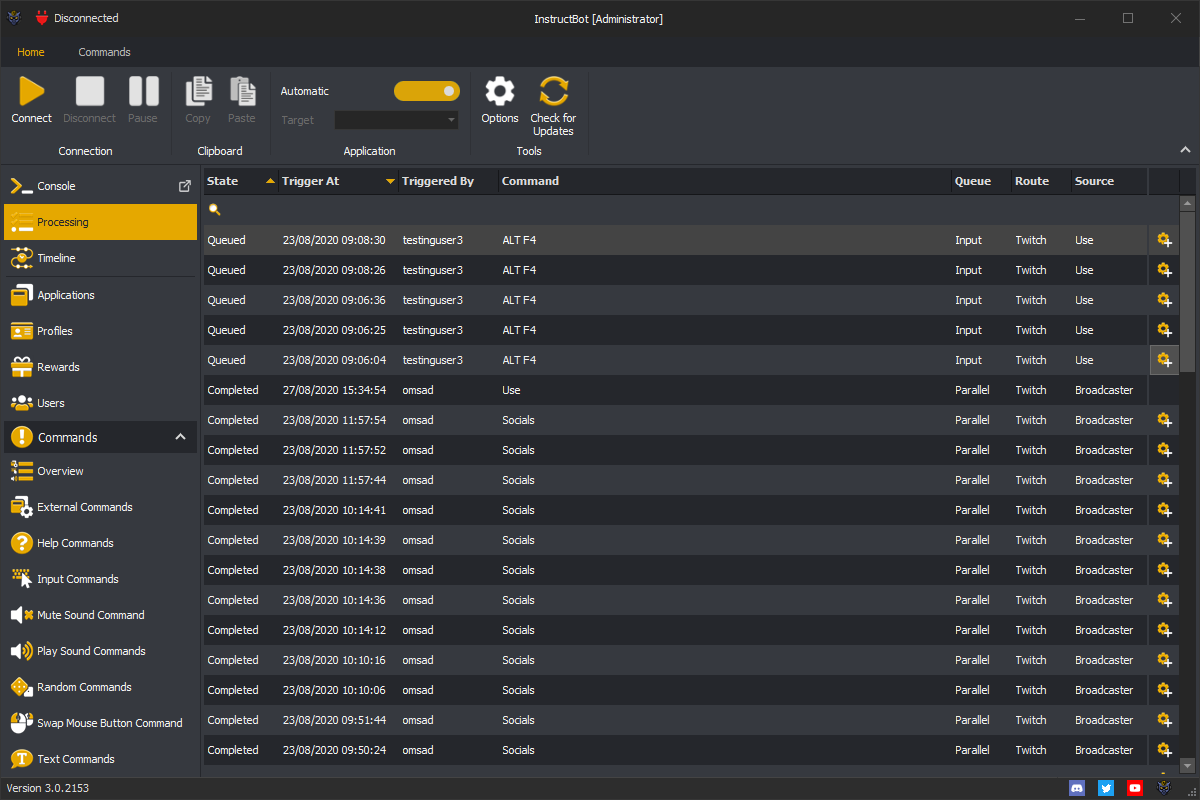Pop out the Console into a separate window
This screenshot has height=800, width=1200.
(185, 186)
